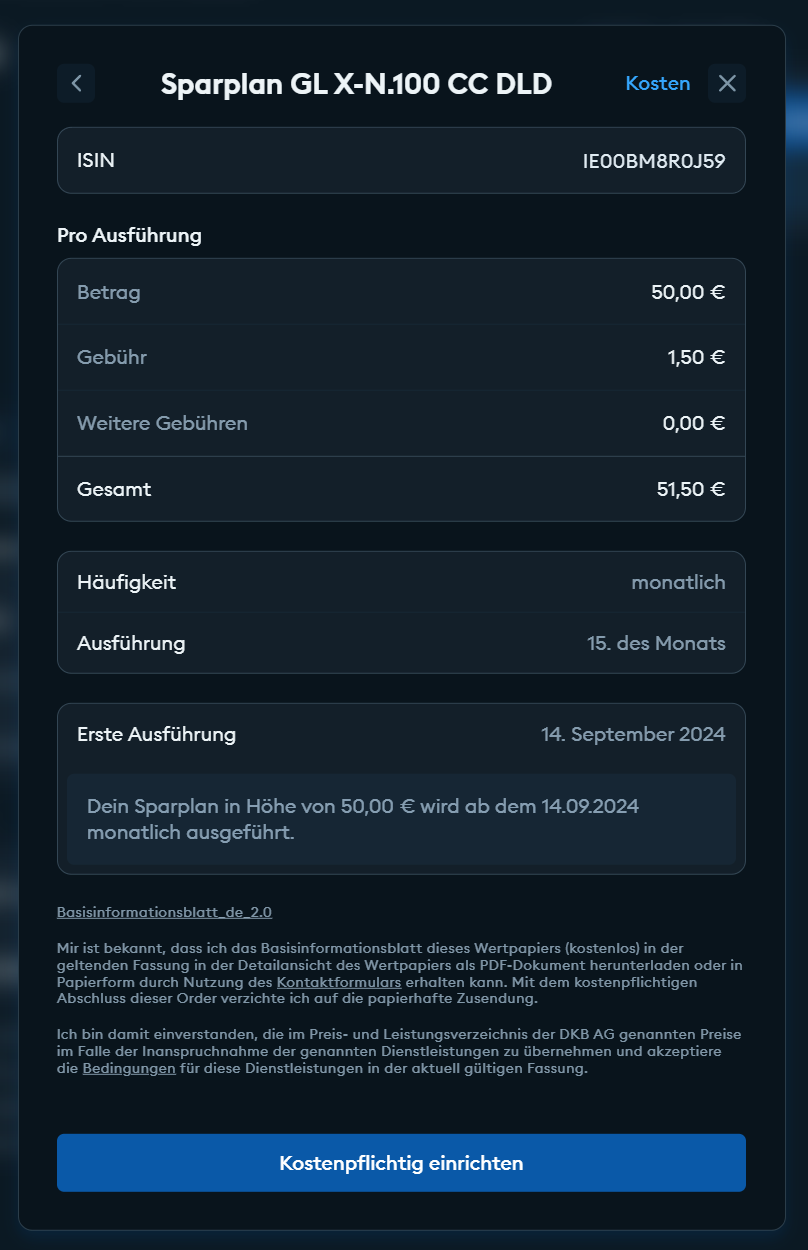Select the Weitere Gebühren row
808x1250 pixels.
pos(401,423)
